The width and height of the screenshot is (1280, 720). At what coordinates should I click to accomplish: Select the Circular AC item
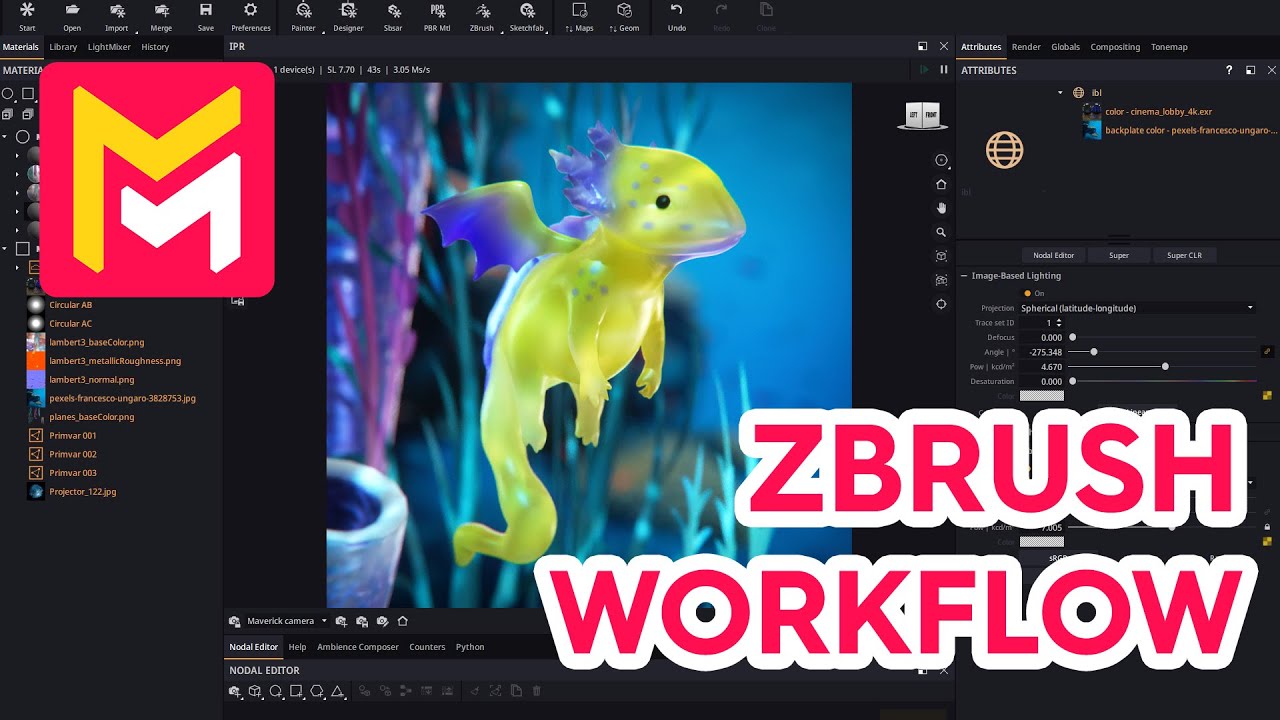coord(70,324)
